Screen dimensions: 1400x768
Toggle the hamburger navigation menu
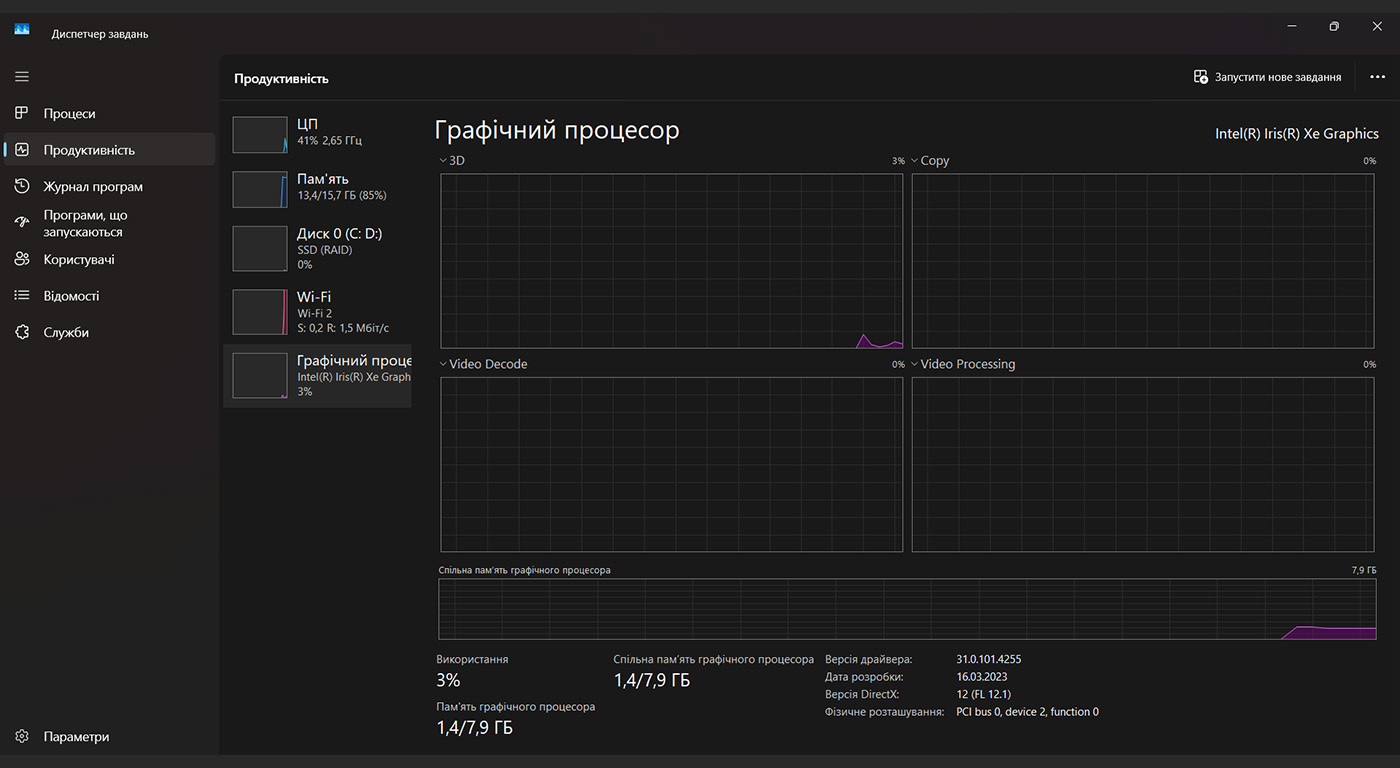22,77
